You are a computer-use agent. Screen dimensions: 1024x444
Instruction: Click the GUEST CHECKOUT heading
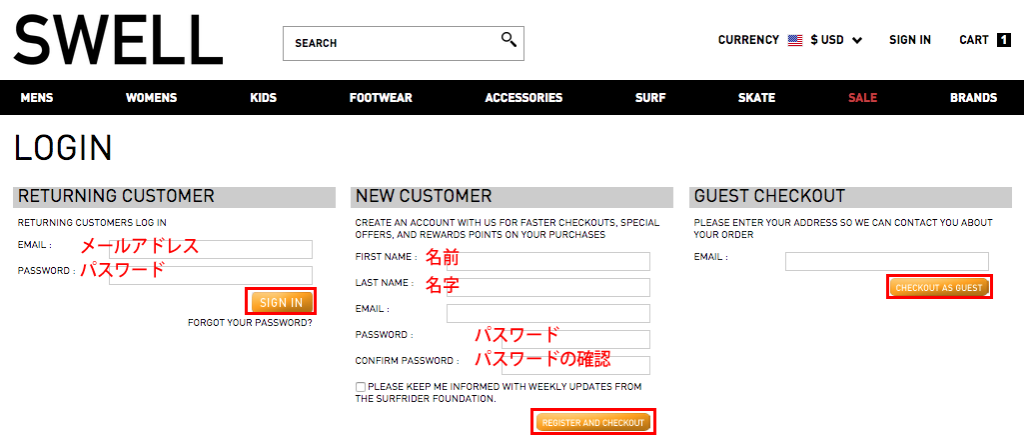[x=769, y=196]
